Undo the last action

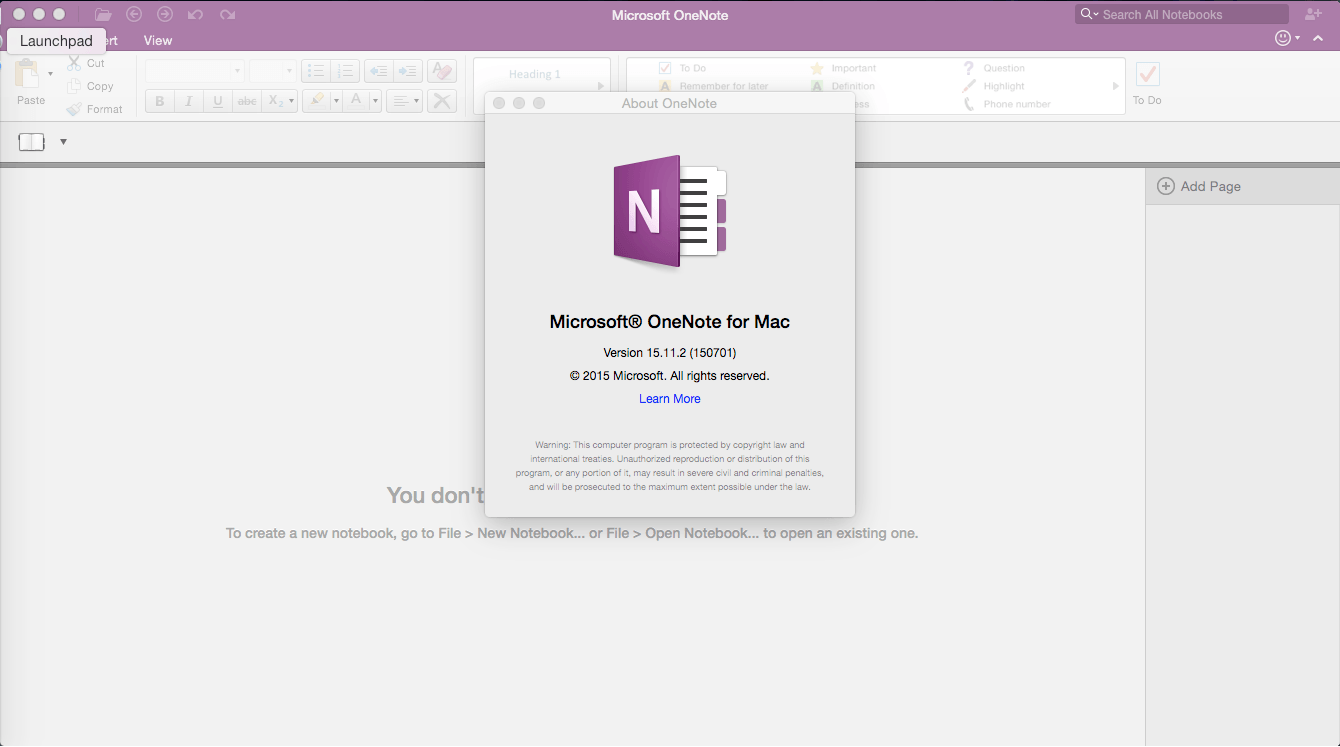(x=196, y=14)
